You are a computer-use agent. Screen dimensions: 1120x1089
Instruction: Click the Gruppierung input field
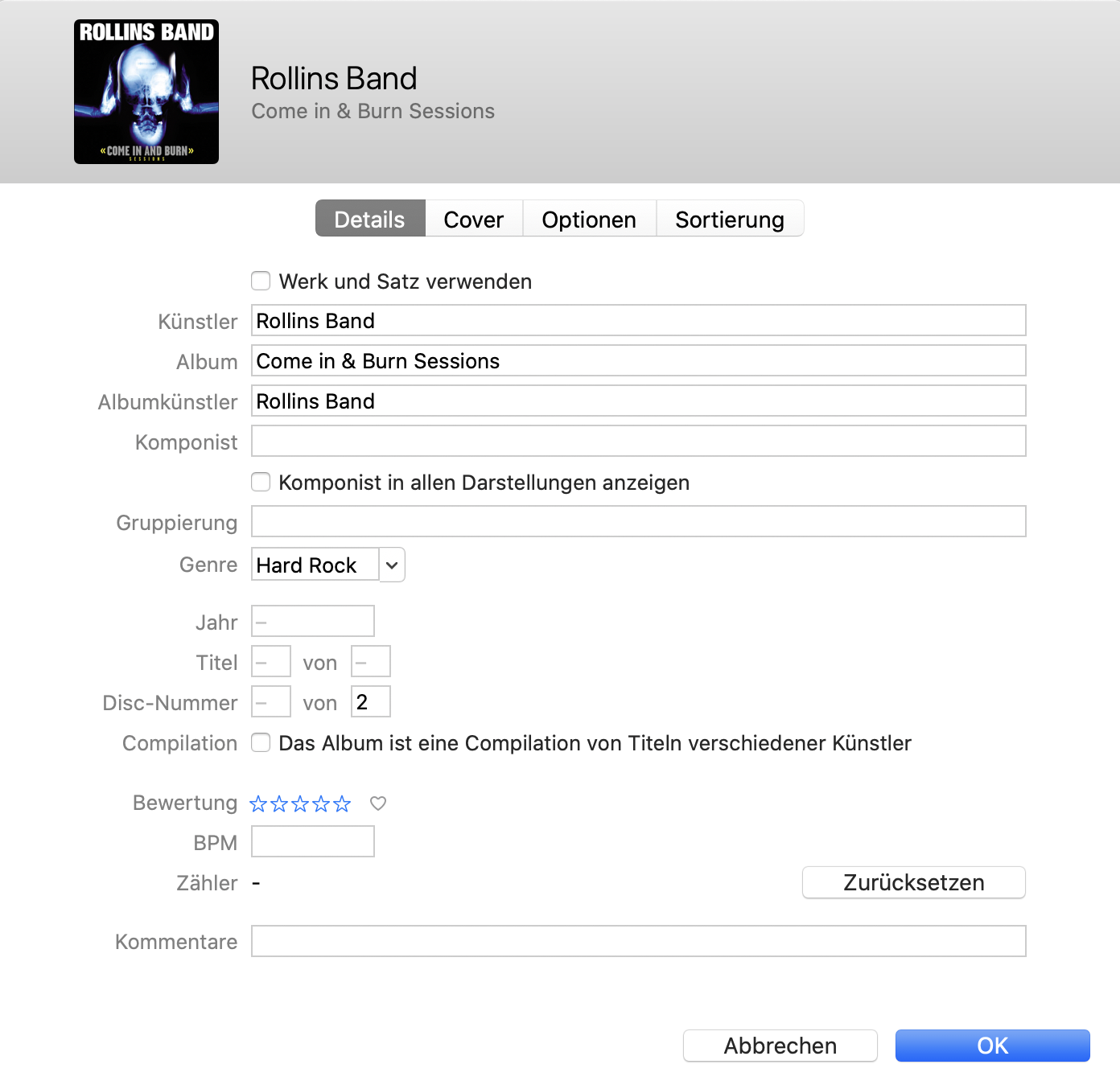pos(639,521)
